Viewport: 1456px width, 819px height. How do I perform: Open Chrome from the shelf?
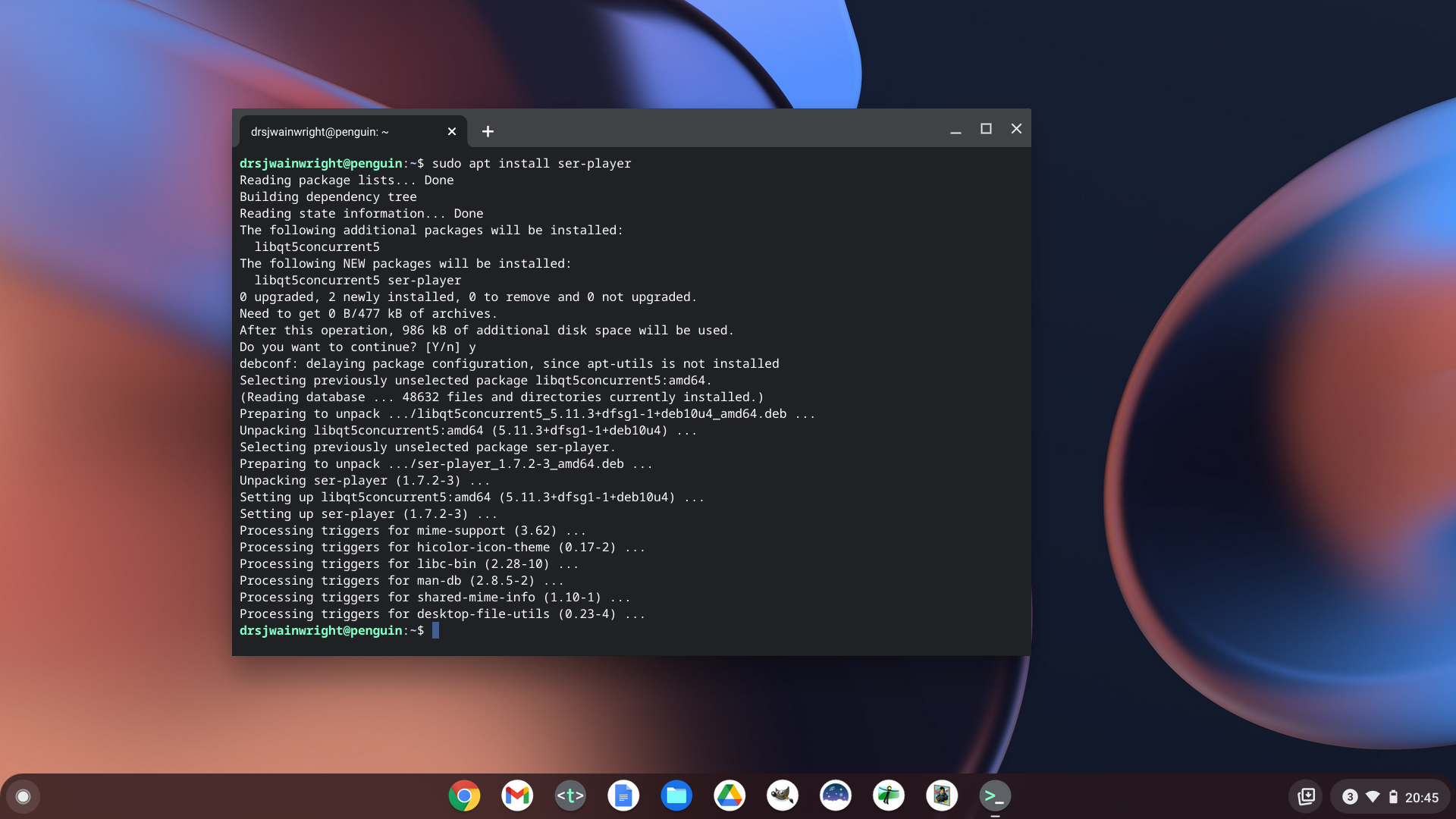point(463,795)
